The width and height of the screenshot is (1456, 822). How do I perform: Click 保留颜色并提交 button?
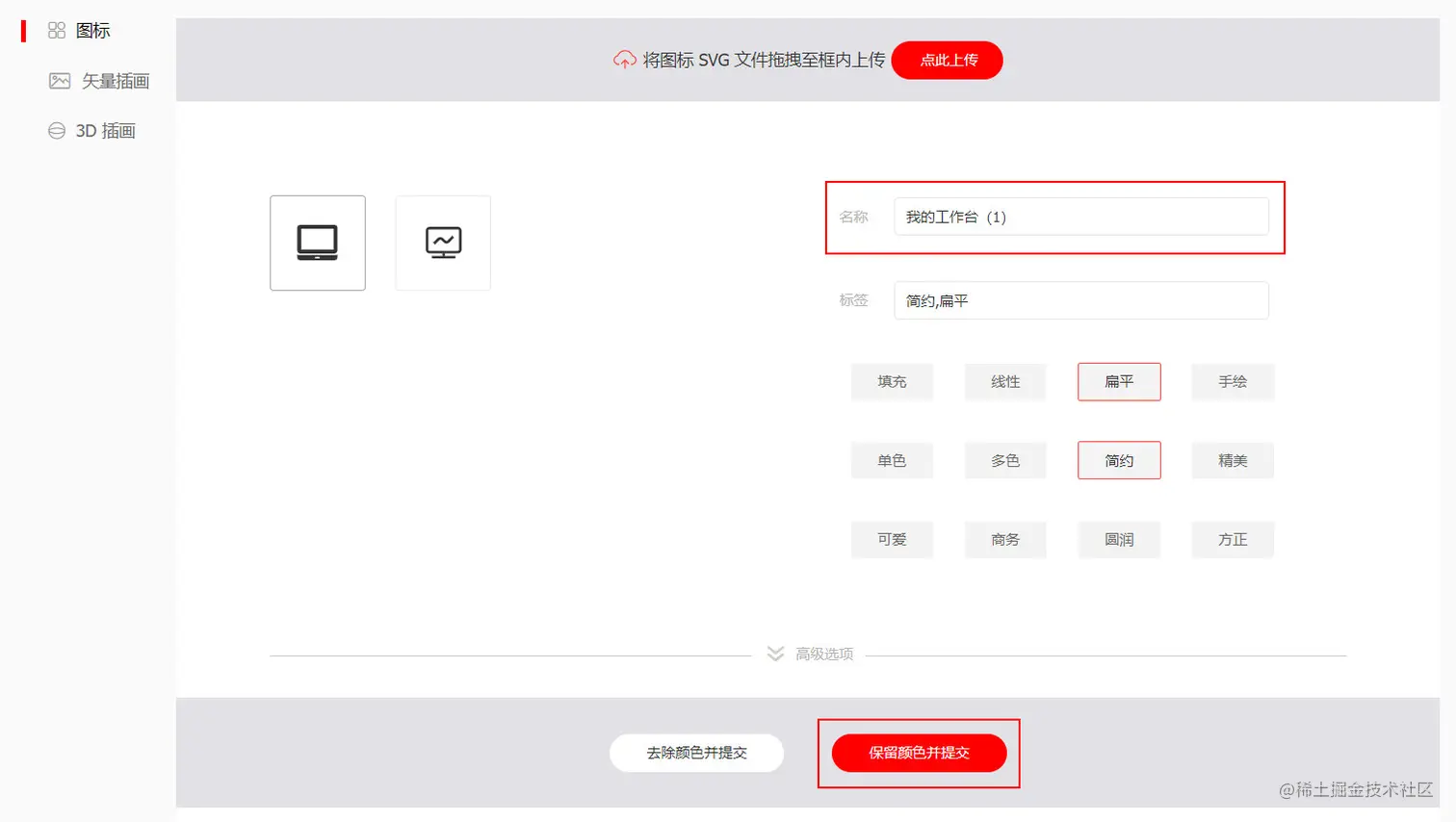(919, 753)
